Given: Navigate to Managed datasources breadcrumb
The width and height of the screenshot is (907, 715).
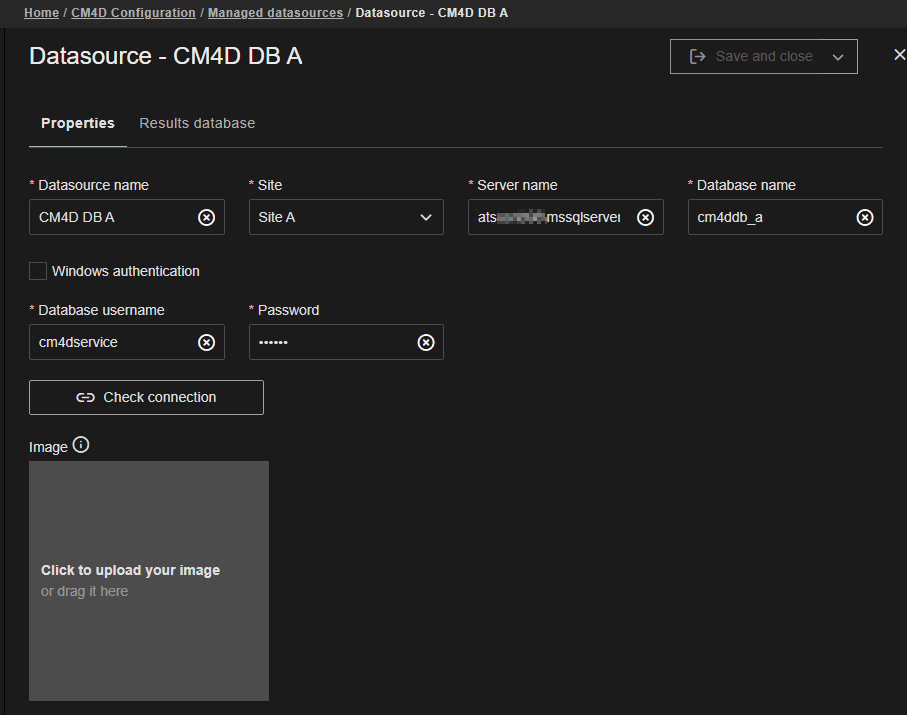Looking at the screenshot, I should [275, 13].
